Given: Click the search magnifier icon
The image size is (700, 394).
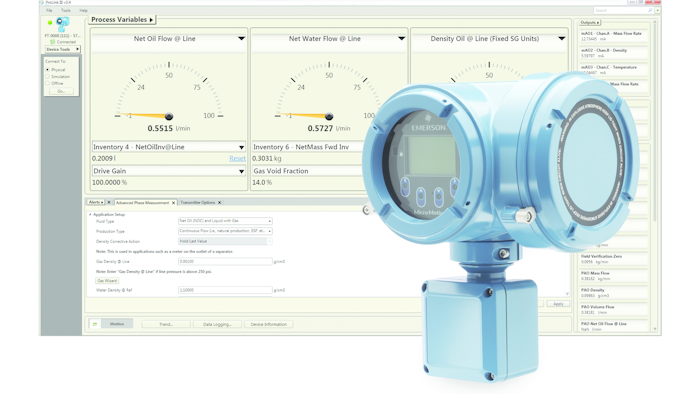Looking at the screenshot, I should point(650,10).
